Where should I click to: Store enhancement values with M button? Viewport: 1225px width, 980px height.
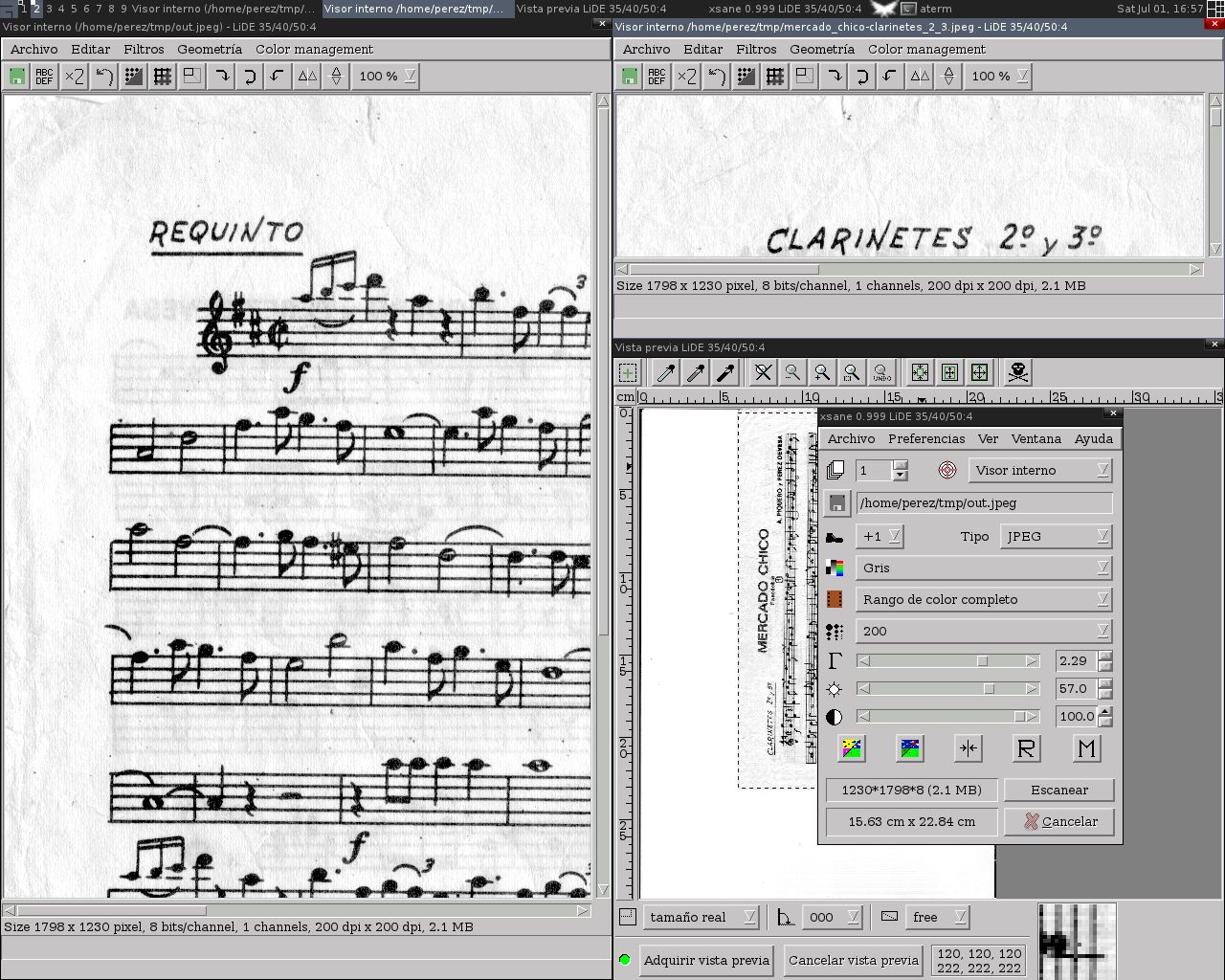pos(1086,748)
